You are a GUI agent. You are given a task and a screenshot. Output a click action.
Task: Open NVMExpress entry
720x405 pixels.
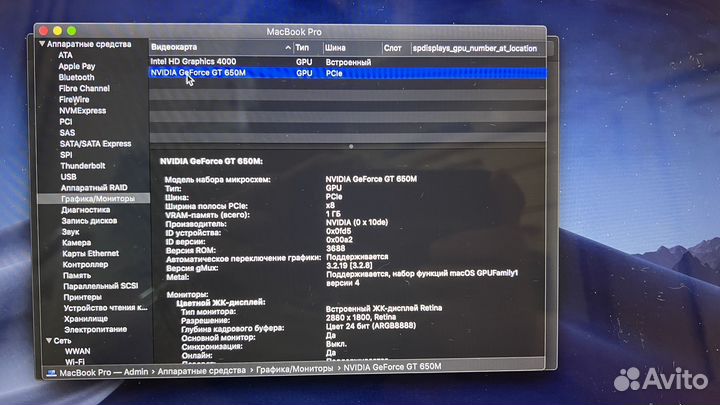tap(82, 111)
